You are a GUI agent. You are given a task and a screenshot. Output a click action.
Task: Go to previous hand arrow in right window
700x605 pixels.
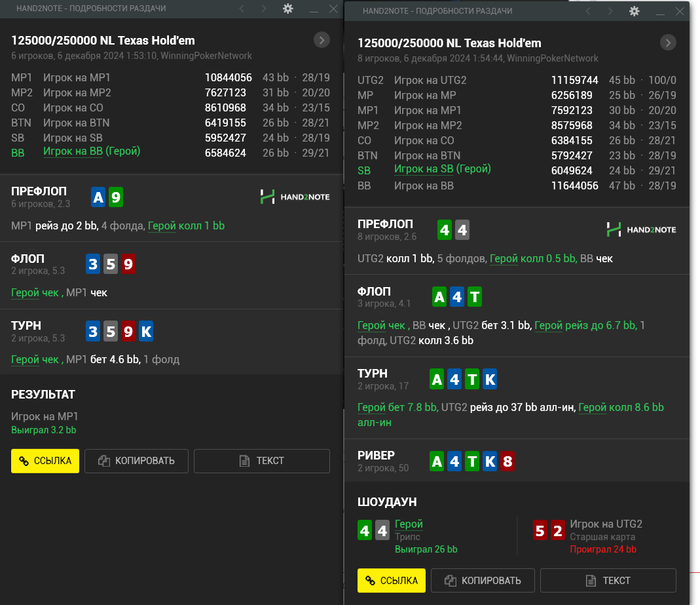(x=588, y=11)
